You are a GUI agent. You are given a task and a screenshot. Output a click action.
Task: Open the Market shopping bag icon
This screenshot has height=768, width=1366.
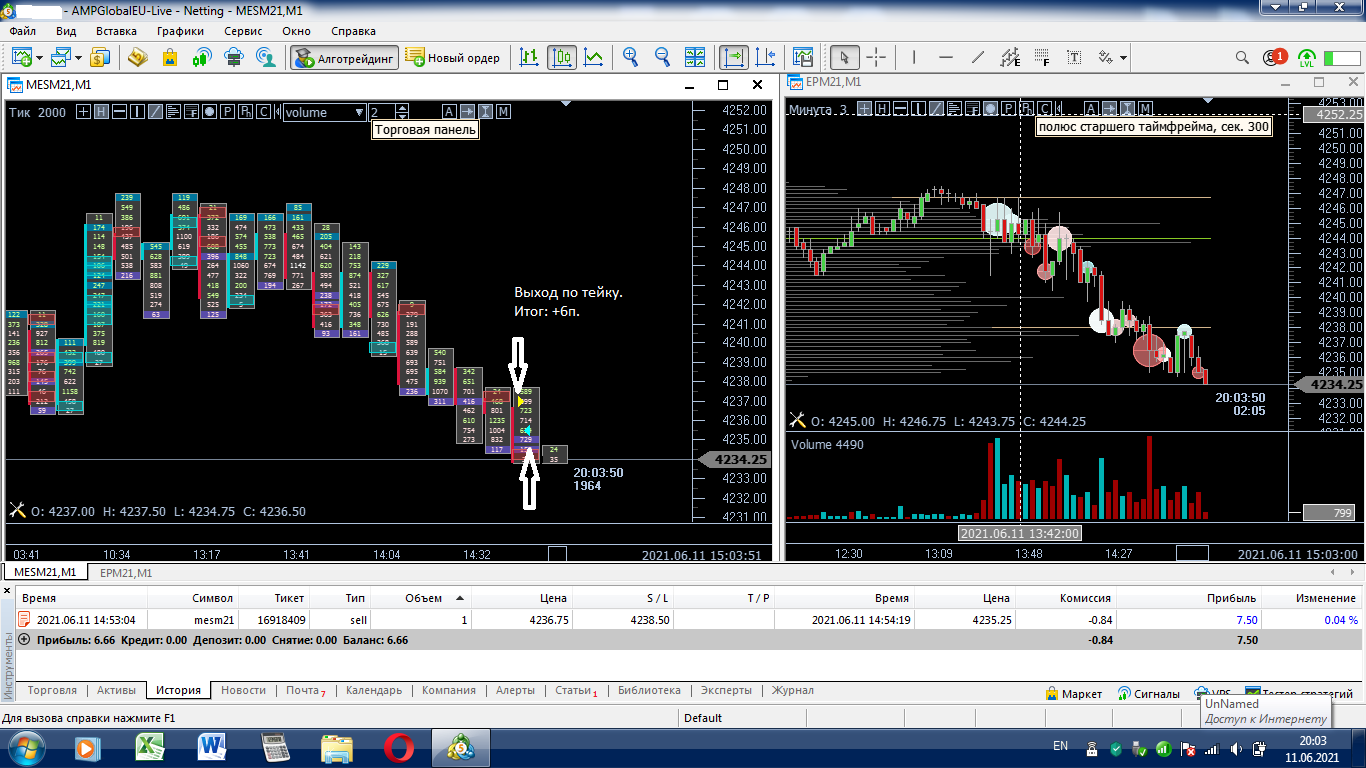[169, 57]
